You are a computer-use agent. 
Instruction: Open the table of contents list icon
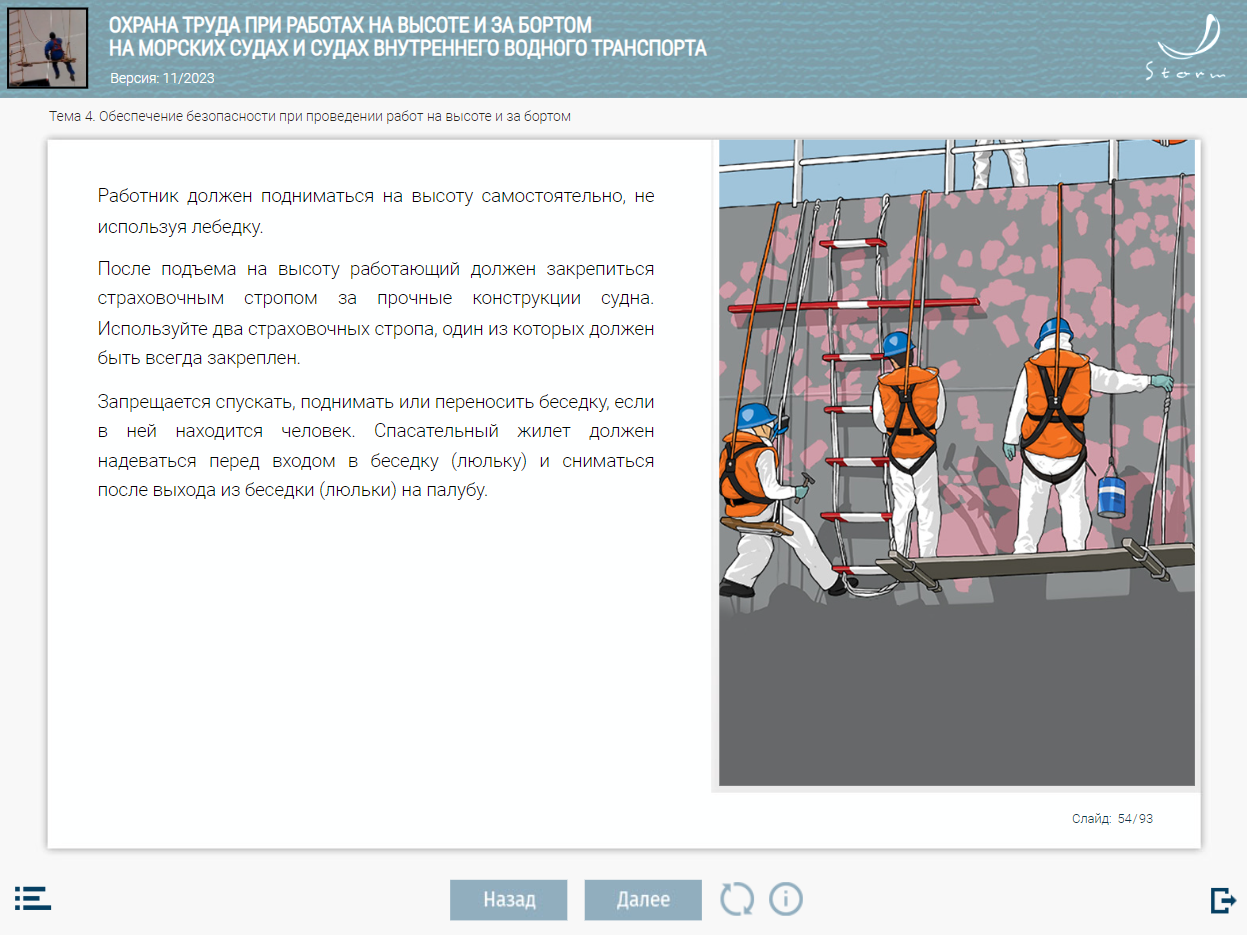pyautogui.click(x=33, y=897)
